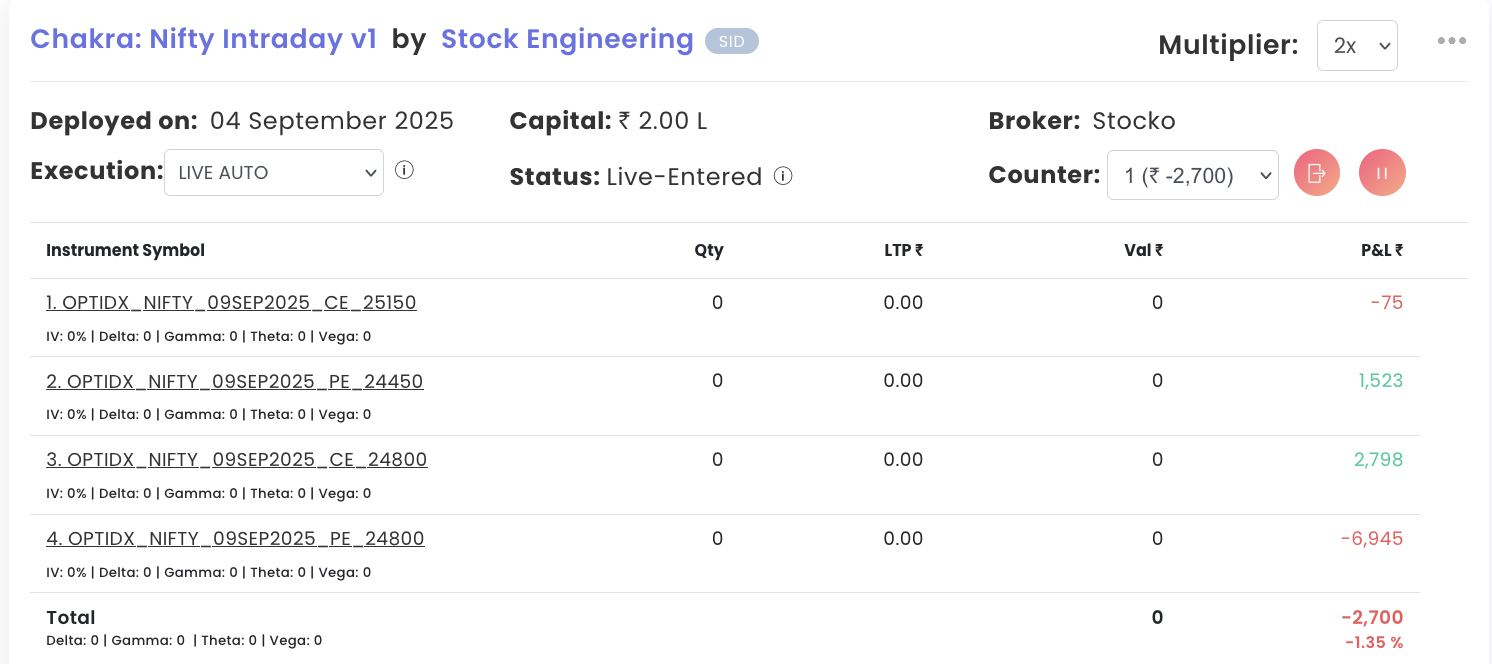Click the exit position icon button
1492x664 pixels.
(1316, 173)
